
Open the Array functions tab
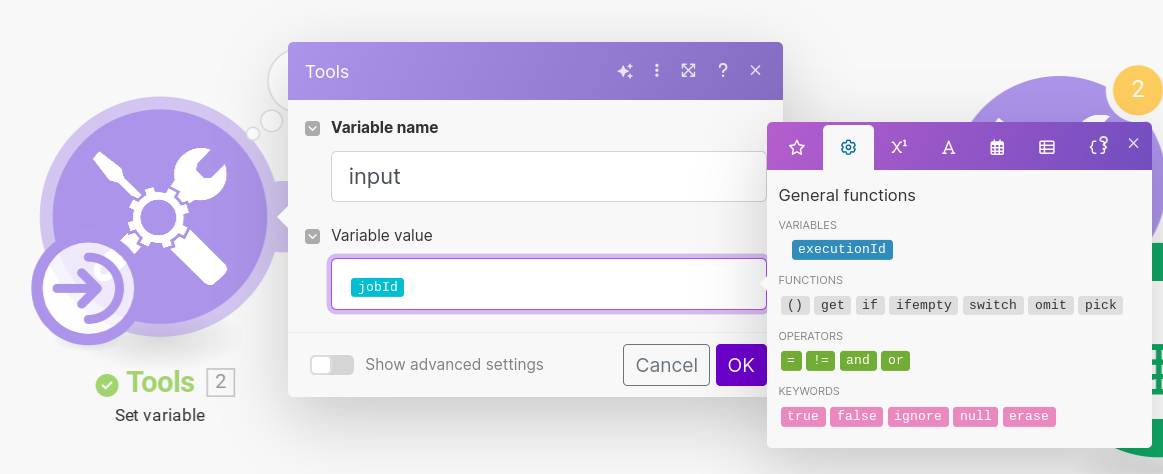(x=1047, y=148)
